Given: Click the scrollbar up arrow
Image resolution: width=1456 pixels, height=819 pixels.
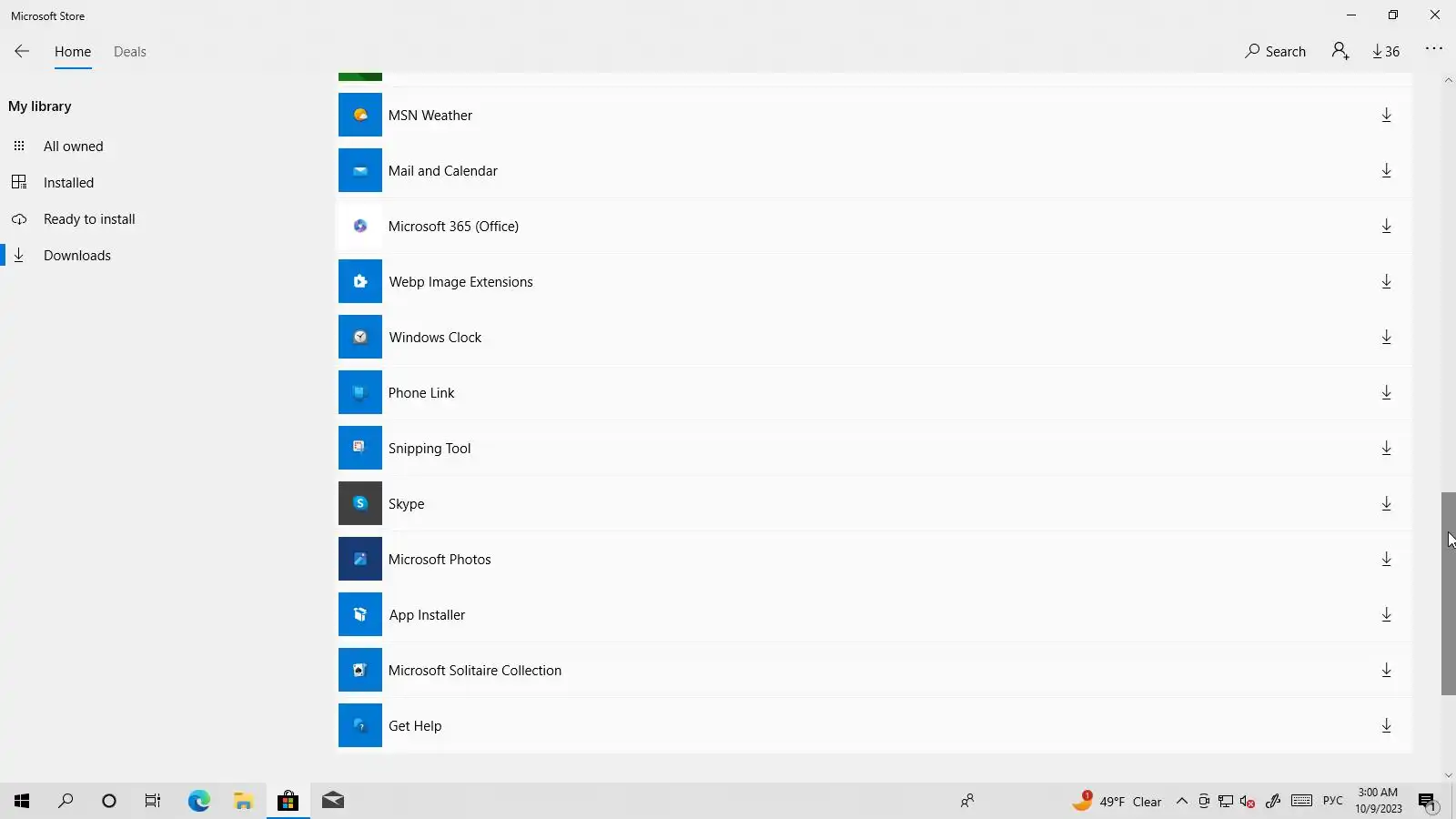Looking at the screenshot, I should (1449, 81).
